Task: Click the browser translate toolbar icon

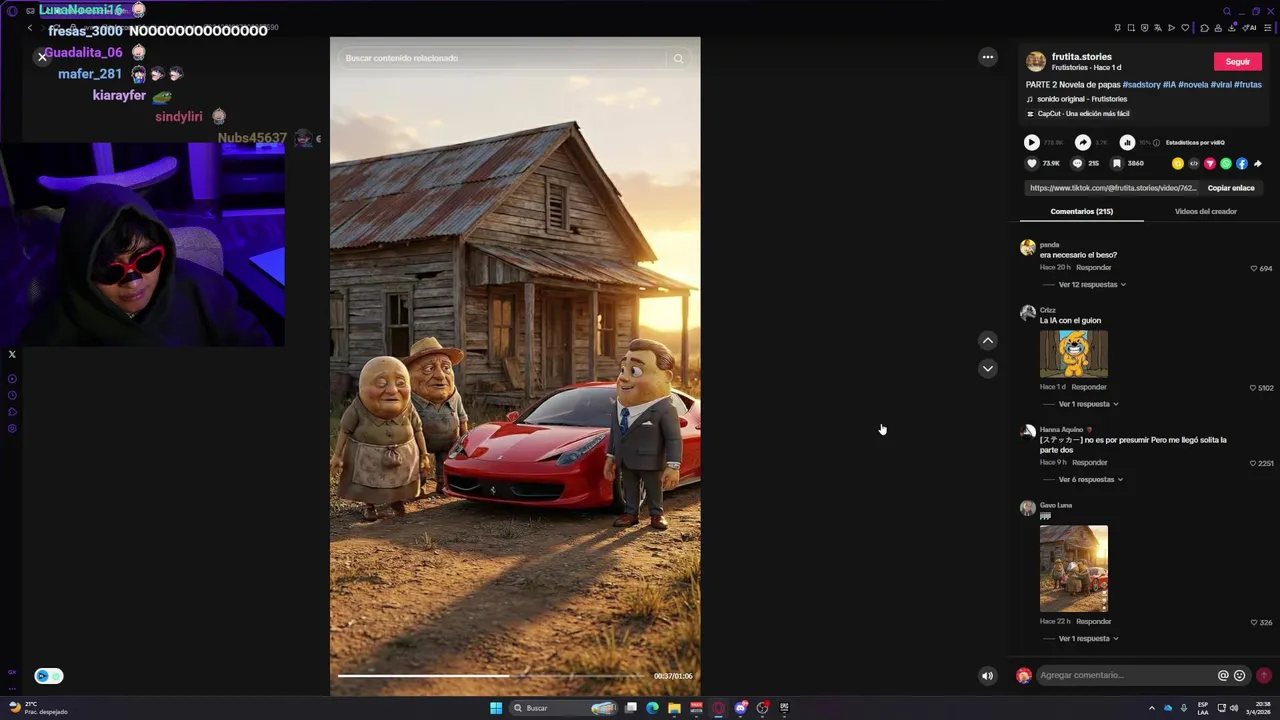Action: [1158, 28]
